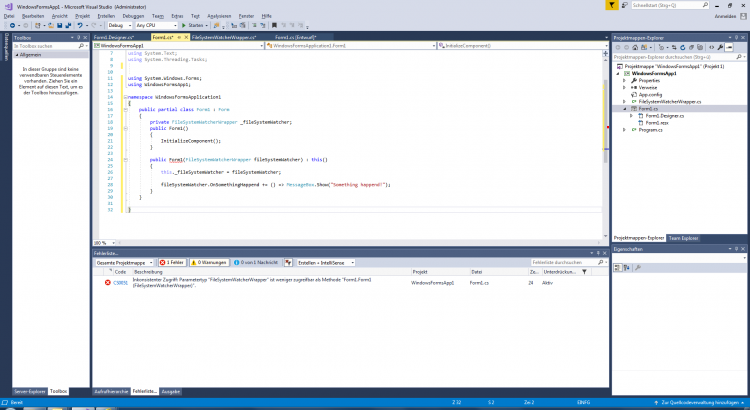The height and width of the screenshot is (410, 750).
Task: Pin the Toolbox panel with pushpin icon
Action: pyautogui.click(x=79, y=37)
